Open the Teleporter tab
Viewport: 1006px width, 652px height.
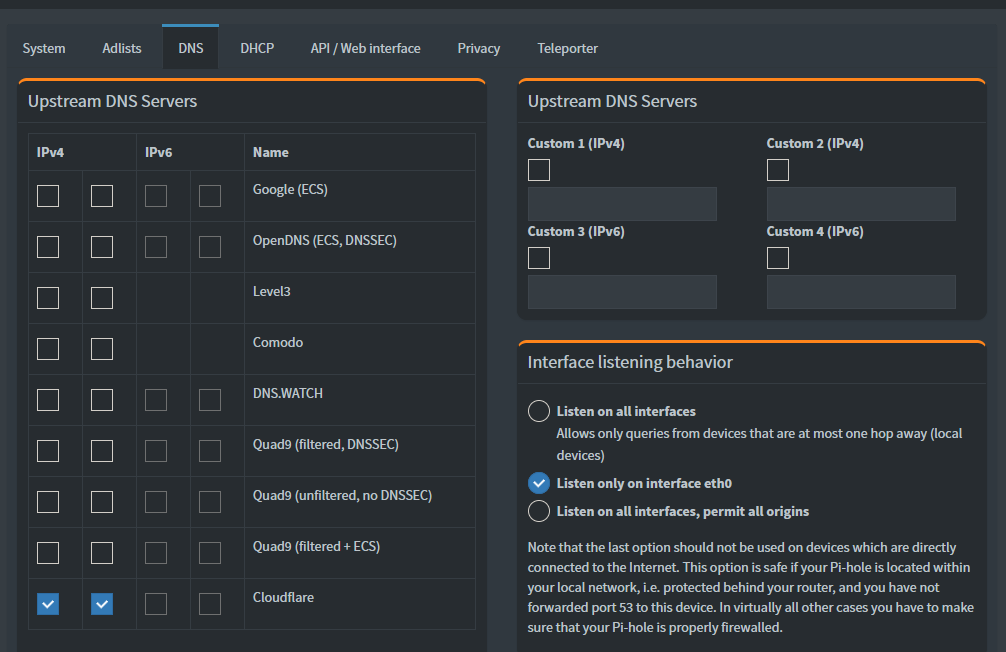[x=567, y=48]
